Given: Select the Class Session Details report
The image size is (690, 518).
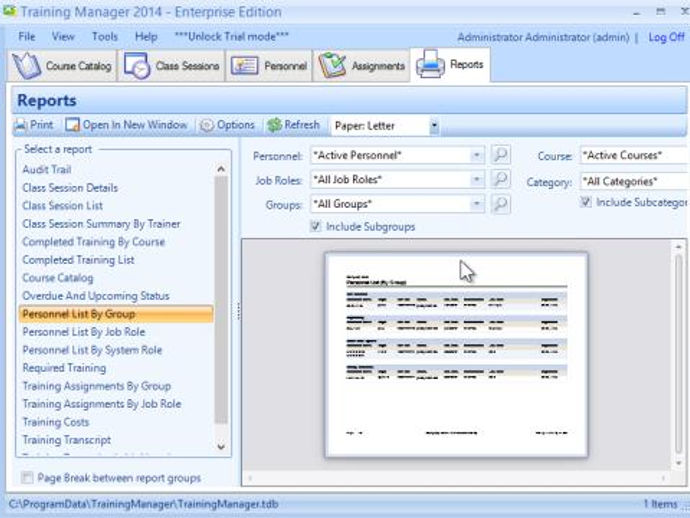Looking at the screenshot, I should [x=70, y=187].
